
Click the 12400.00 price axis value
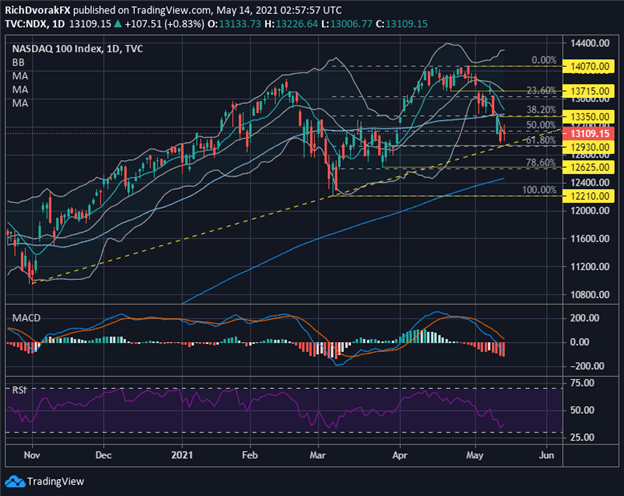coord(590,183)
